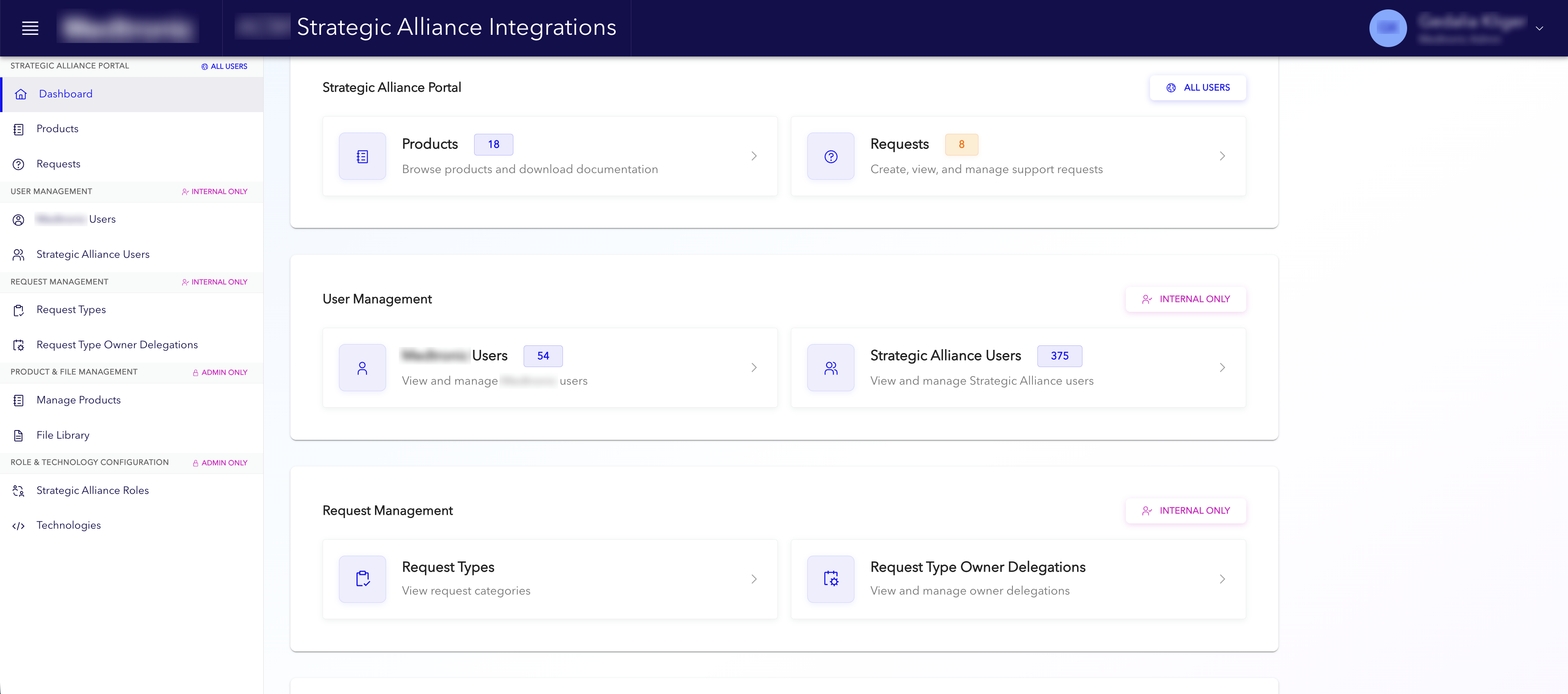Click the user avatar in the top right
The height and width of the screenshot is (694, 1568).
(1388, 28)
